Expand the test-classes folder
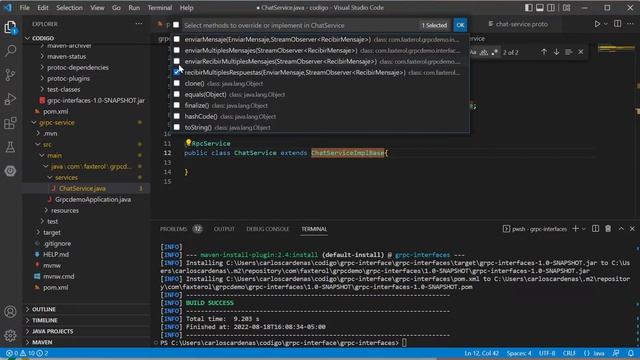 [42, 89]
